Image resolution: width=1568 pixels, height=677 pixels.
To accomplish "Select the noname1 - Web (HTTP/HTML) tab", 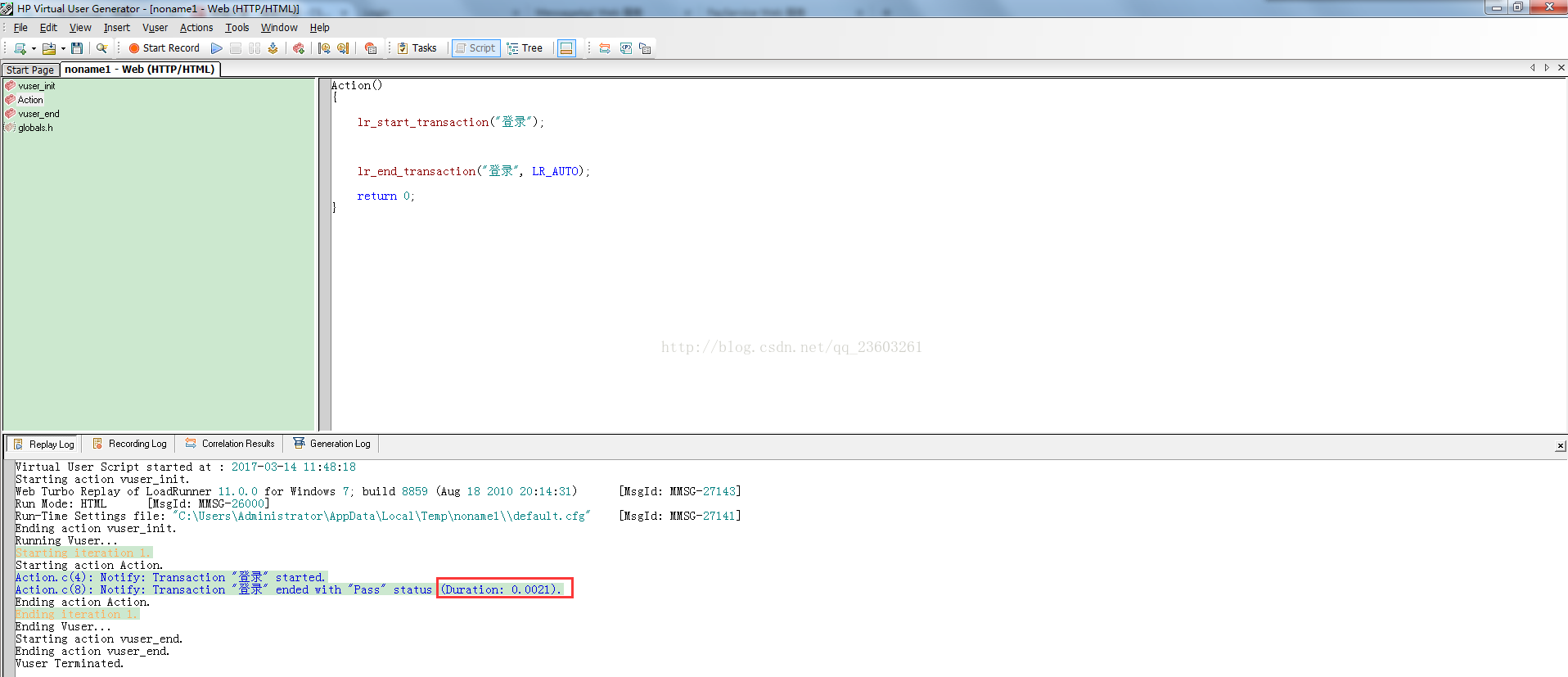I will (140, 70).
